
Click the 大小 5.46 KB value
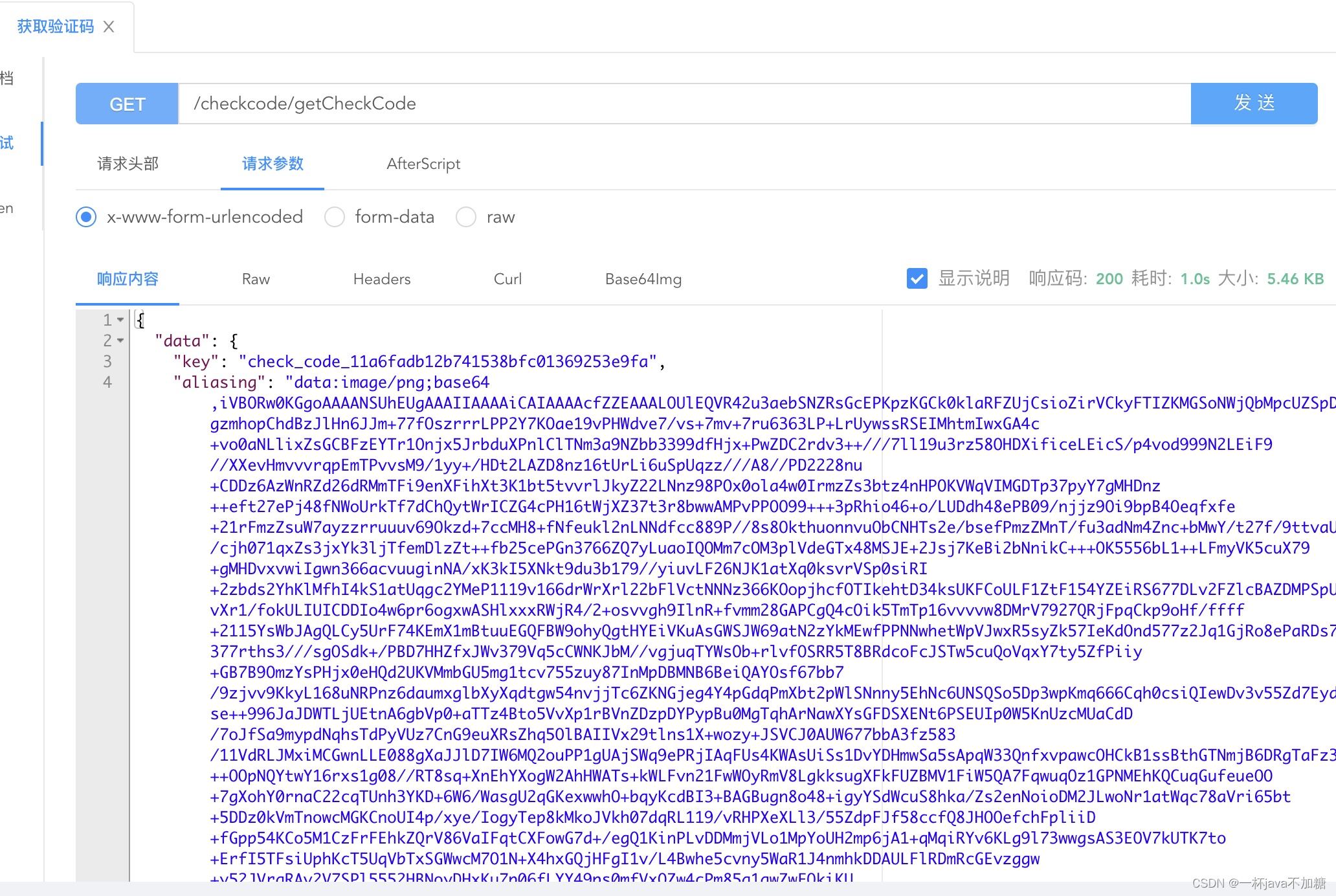click(x=1295, y=279)
